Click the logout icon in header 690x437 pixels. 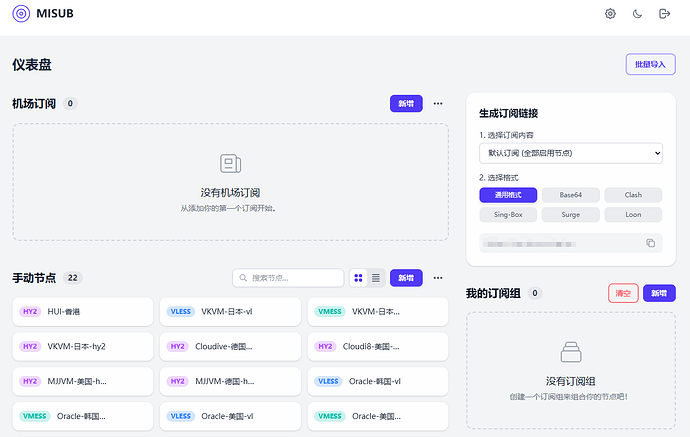coord(665,14)
